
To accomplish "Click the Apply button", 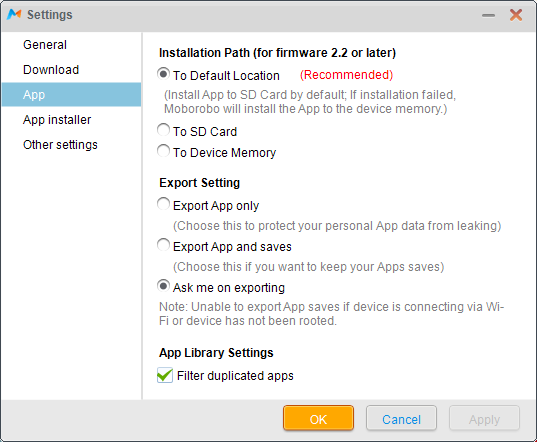I will click(x=484, y=418).
